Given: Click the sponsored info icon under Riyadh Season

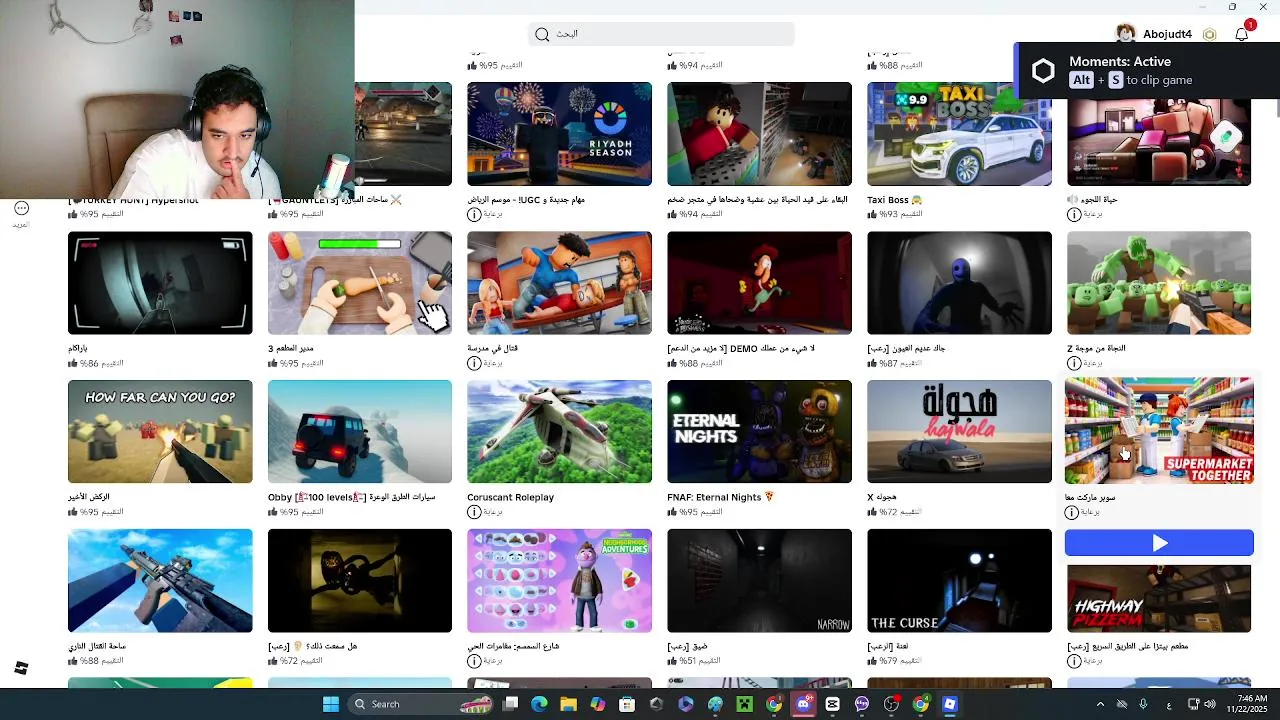Looking at the screenshot, I should pyautogui.click(x=474, y=214).
